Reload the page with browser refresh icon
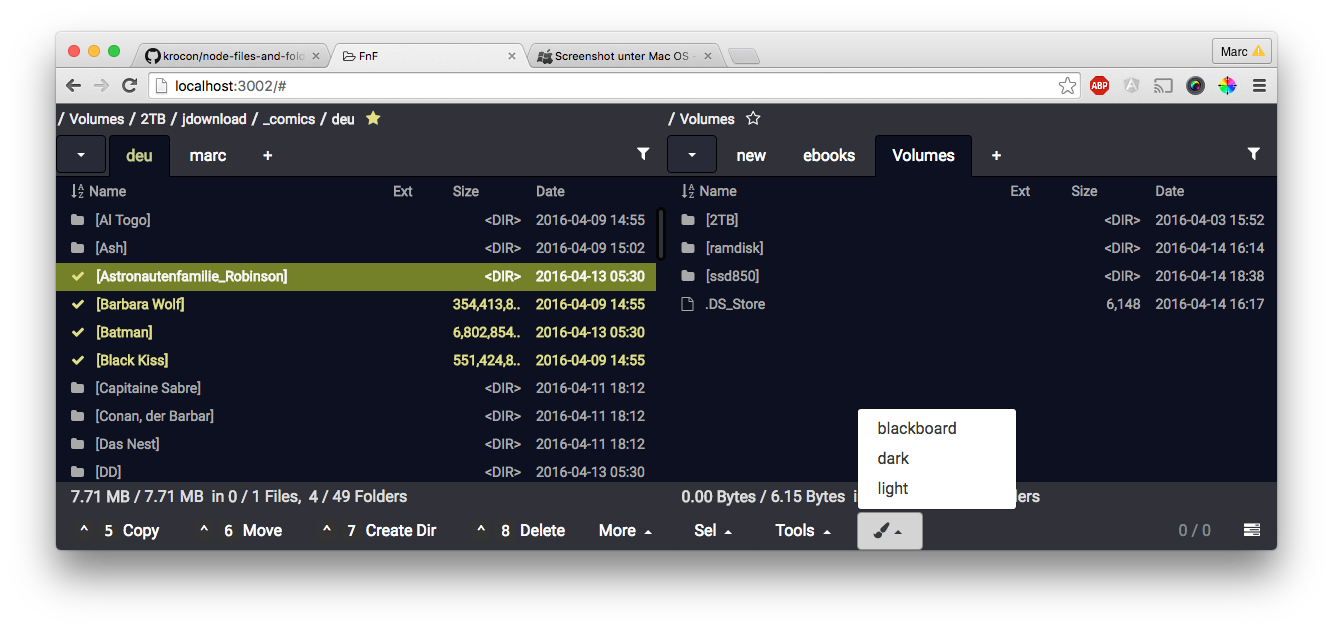1333x630 pixels. click(129, 85)
